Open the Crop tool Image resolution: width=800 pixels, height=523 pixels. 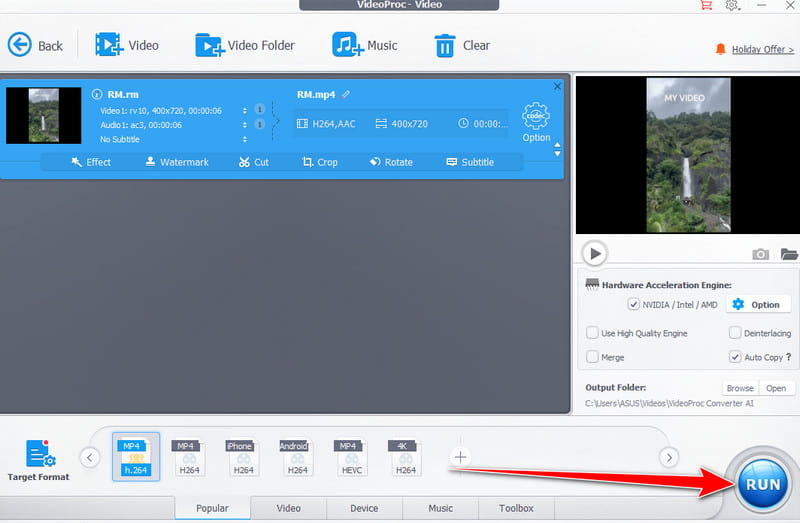pyautogui.click(x=308, y=162)
